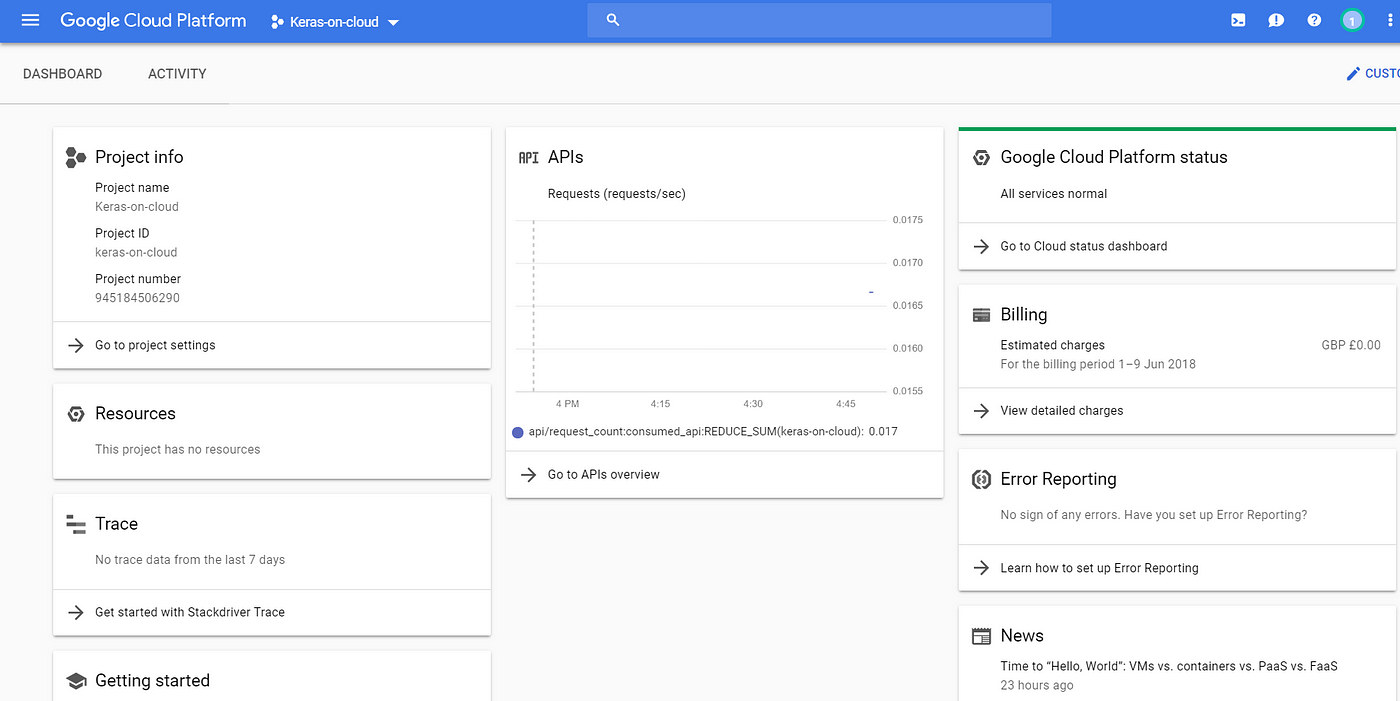The image size is (1400, 701).
Task: Switch to the ACTIVITY tab
Action: point(177,73)
